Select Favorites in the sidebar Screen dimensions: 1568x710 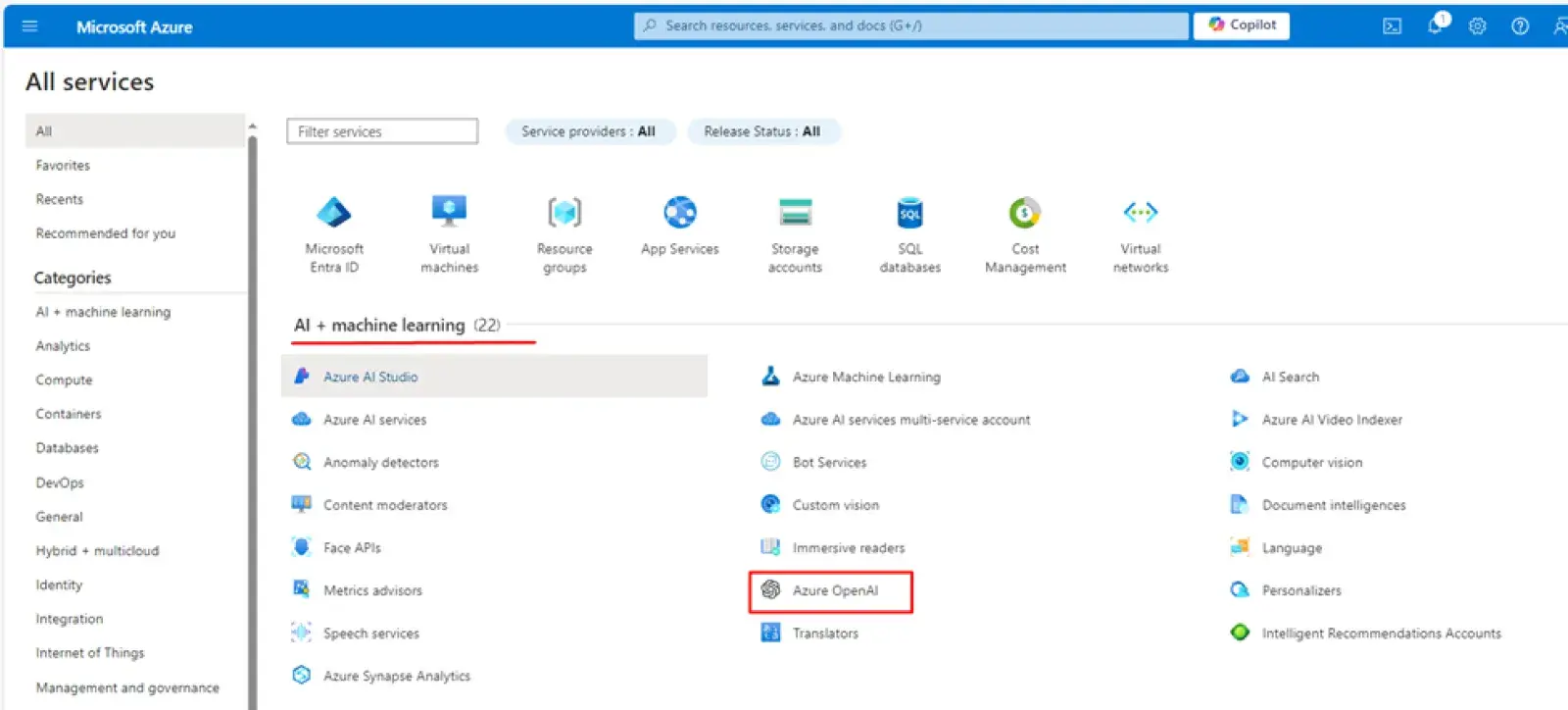pos(63,165)
